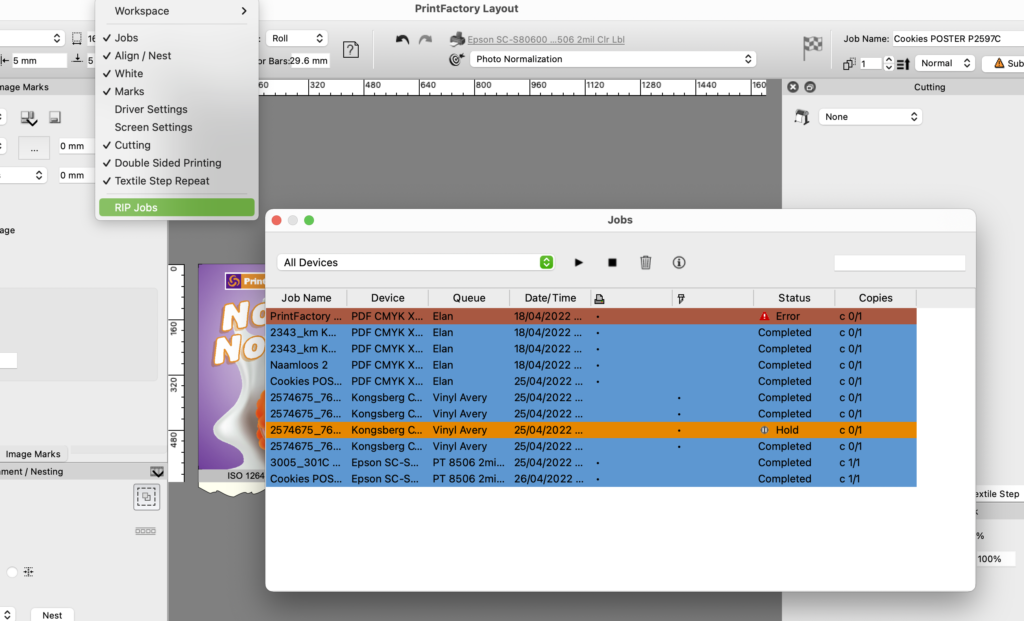Click the priority lines-with-arrow icon

point(903,64)
